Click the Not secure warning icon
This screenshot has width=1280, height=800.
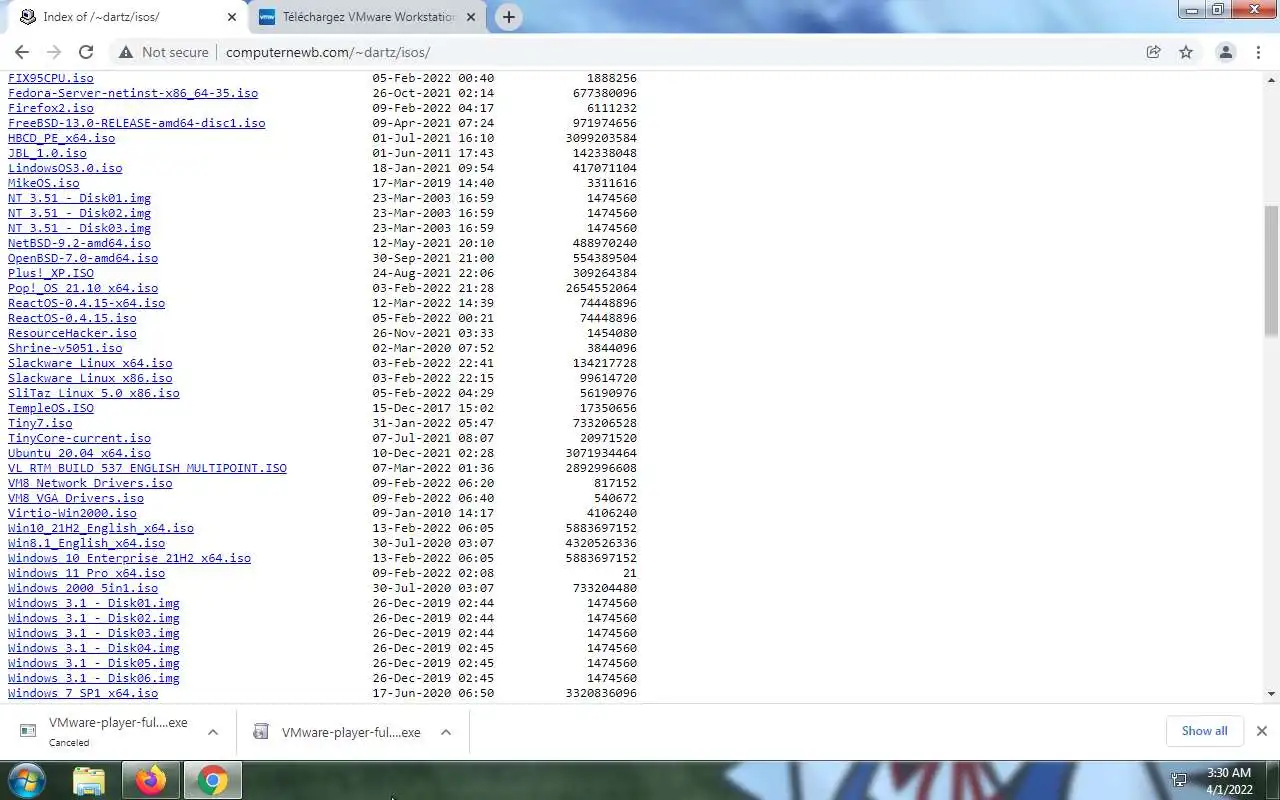[x=125, y=52]
